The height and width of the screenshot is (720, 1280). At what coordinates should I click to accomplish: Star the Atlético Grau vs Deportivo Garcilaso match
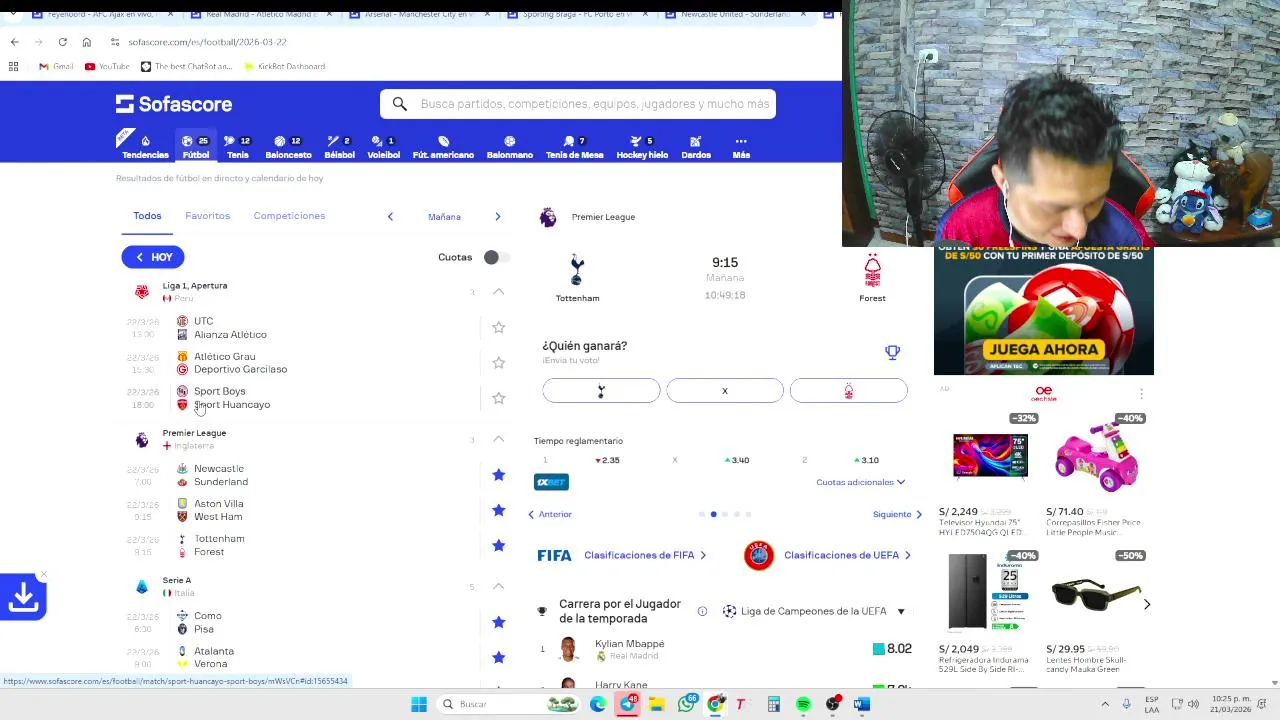click(498, 362)
